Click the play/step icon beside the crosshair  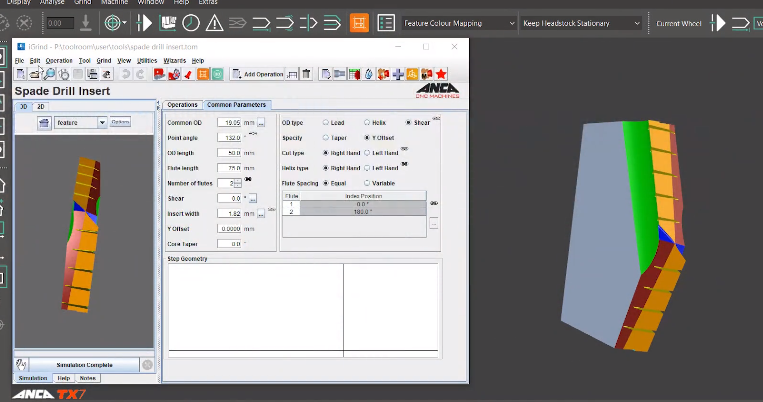(144, 23)
